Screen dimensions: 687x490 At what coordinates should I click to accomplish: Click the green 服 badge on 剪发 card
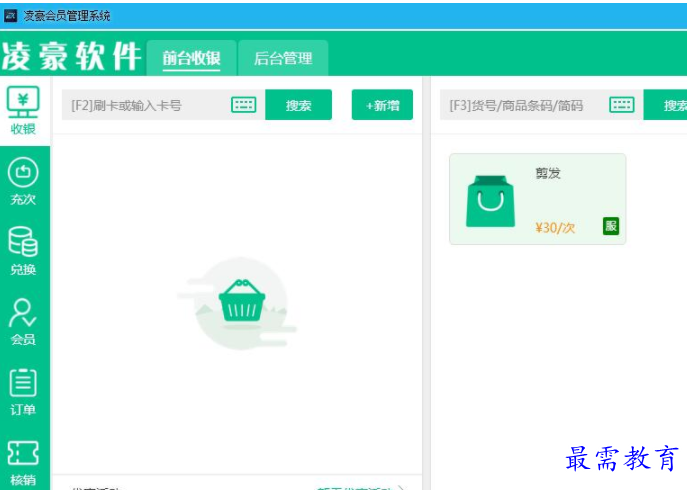pyautogui.click(x=611, y=226)
